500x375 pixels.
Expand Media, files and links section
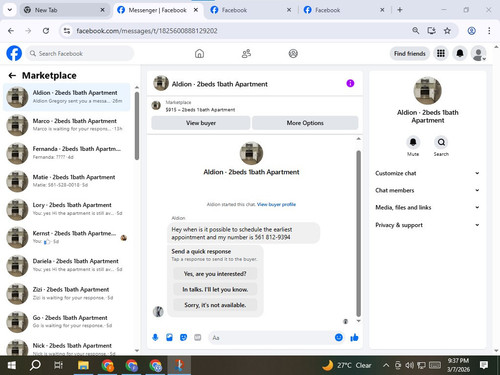point(427,207)
